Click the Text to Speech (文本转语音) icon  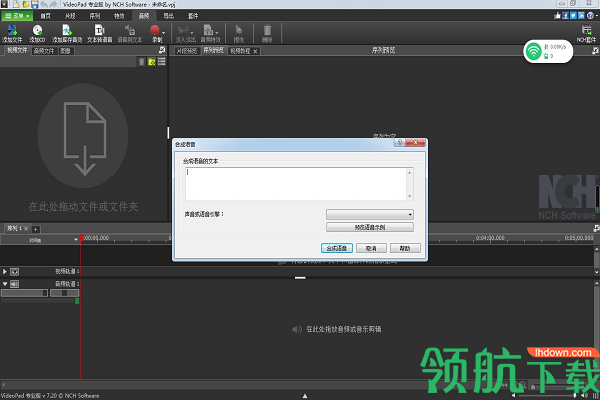point(99,30)
